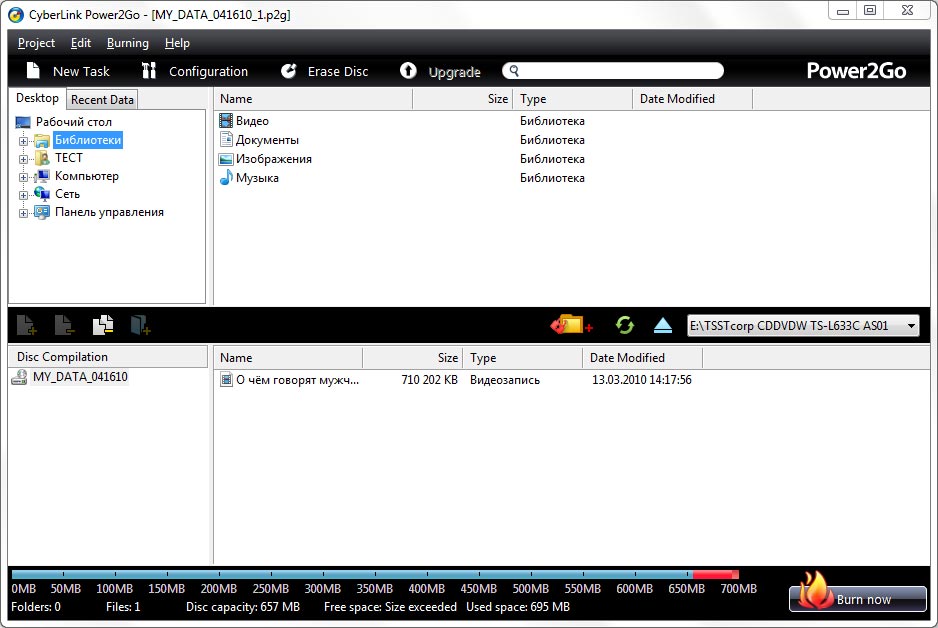Select the Компьютер tree label
Image resolution: width=938 pixels, height=628 pixels.
coord(87,176)
